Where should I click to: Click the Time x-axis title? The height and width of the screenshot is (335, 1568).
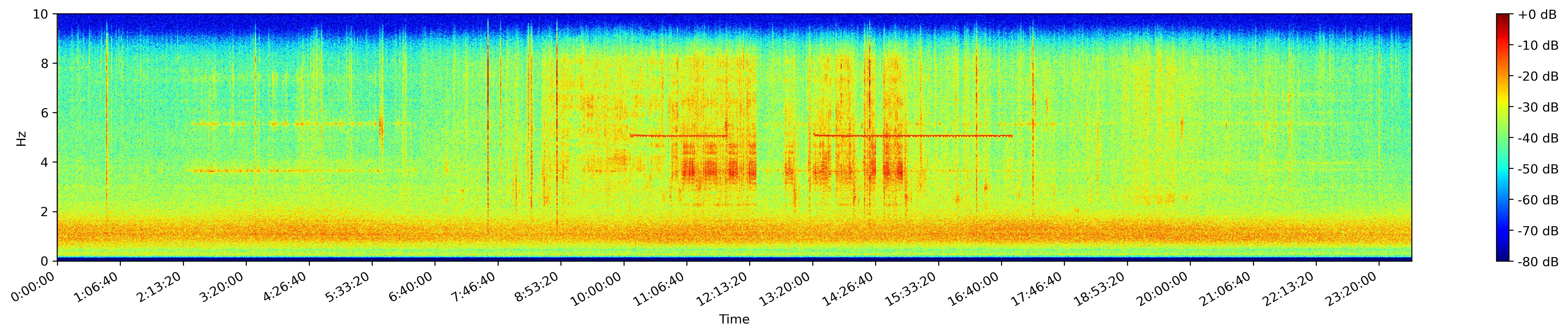pyautogui.click(x=734, y=319)
